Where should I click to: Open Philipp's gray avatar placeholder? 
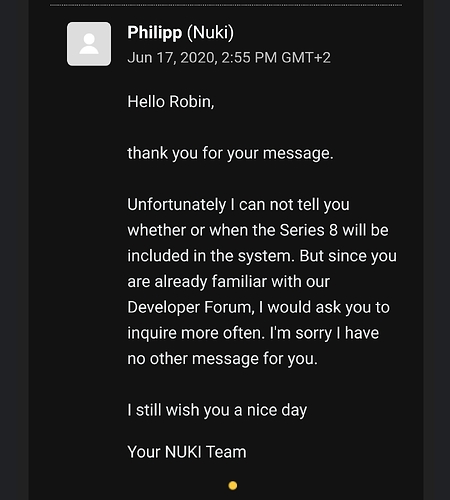coord(89,44)
